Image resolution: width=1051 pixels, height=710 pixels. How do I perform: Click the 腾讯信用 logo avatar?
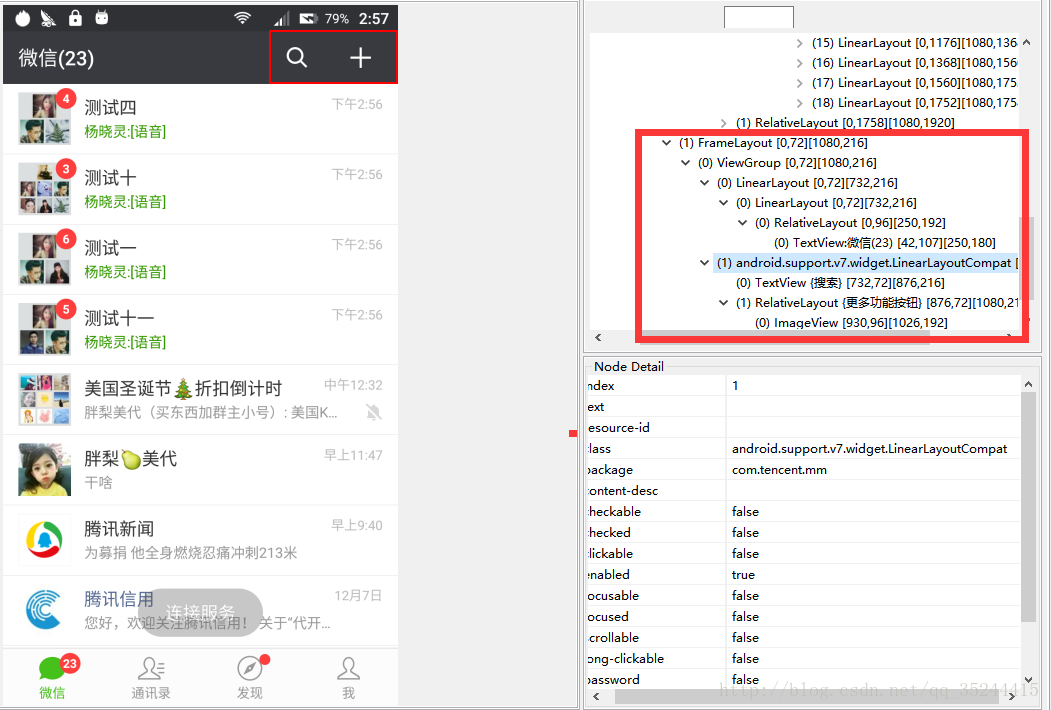(x=44, y=610)
